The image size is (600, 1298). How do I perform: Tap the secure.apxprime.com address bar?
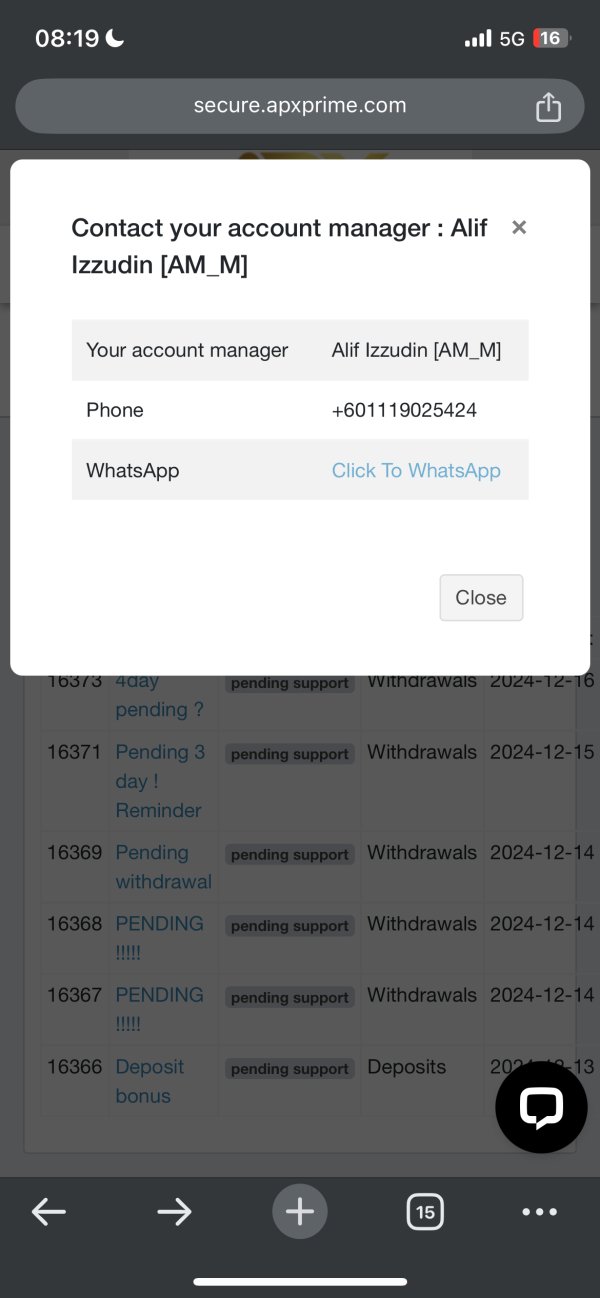tap(300, 106)
